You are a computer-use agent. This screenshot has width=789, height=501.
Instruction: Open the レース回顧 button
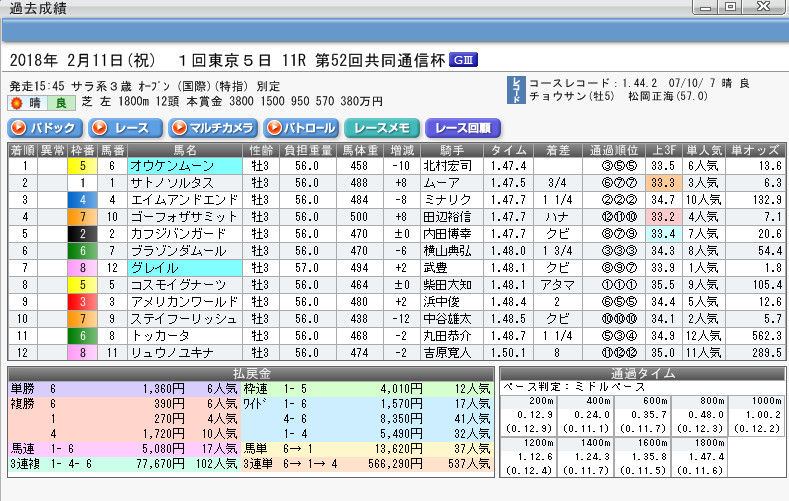pos(463,128)
